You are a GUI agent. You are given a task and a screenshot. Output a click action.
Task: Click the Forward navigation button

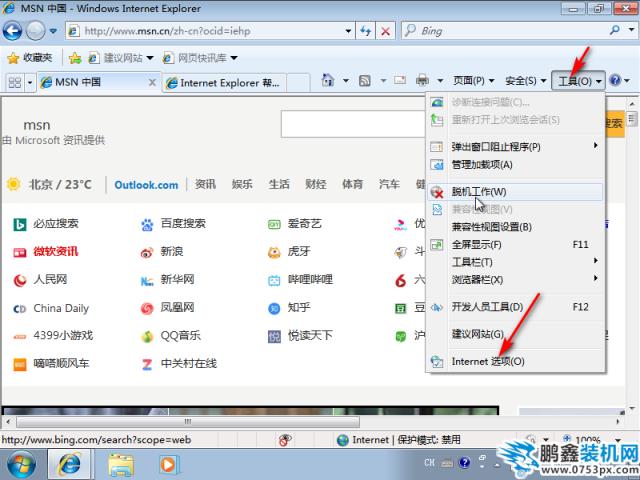36,31
